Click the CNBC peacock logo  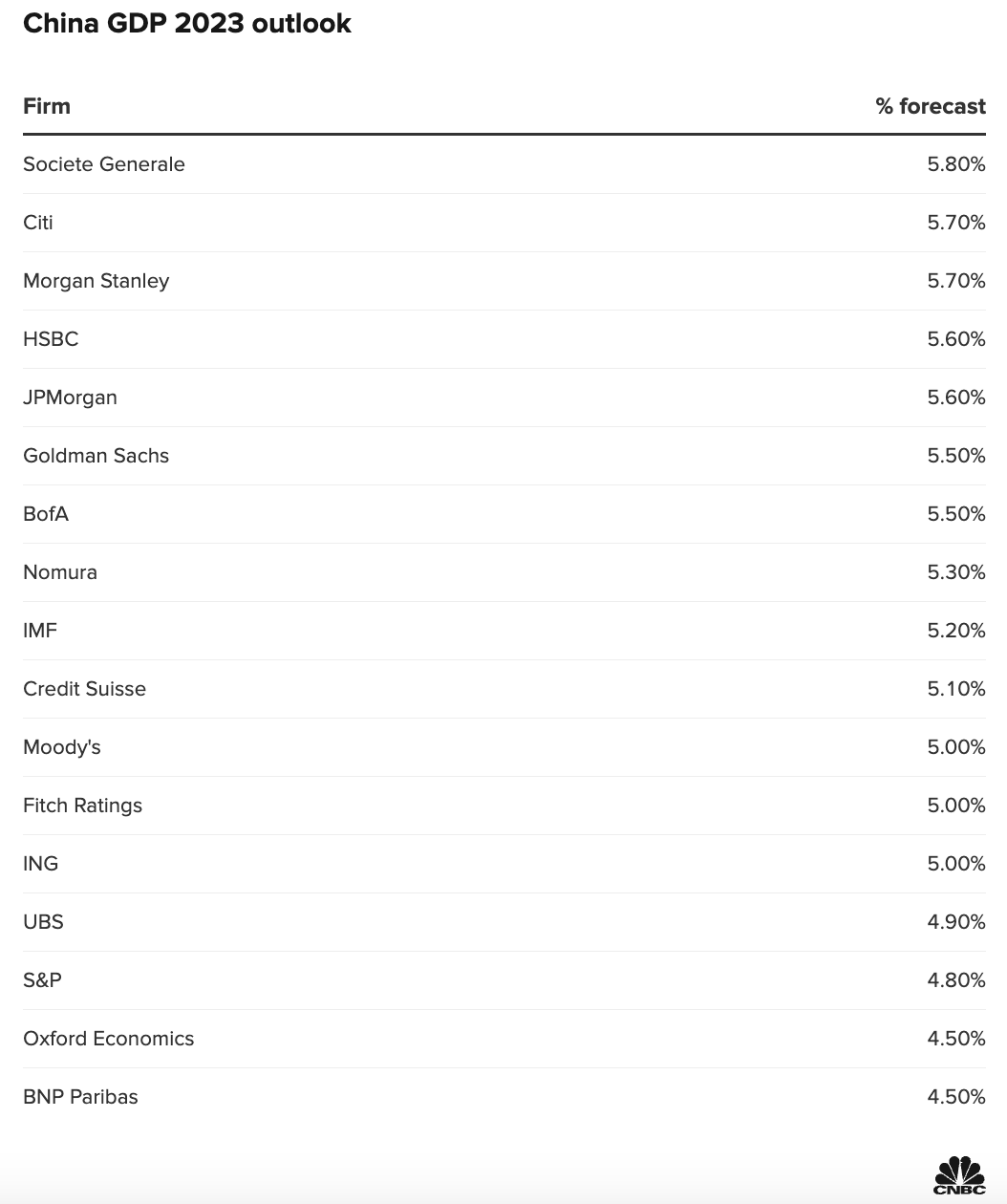coord(959,1175)
